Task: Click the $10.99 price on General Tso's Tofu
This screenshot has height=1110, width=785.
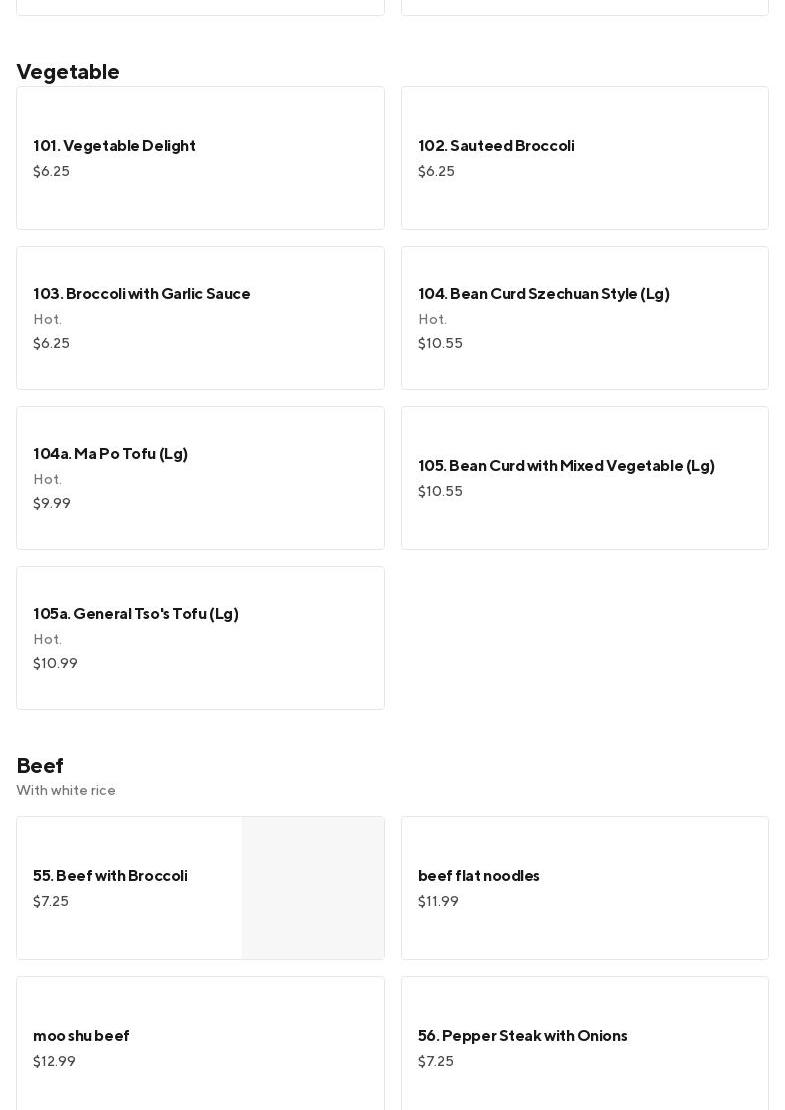Action: click(55, 664)
